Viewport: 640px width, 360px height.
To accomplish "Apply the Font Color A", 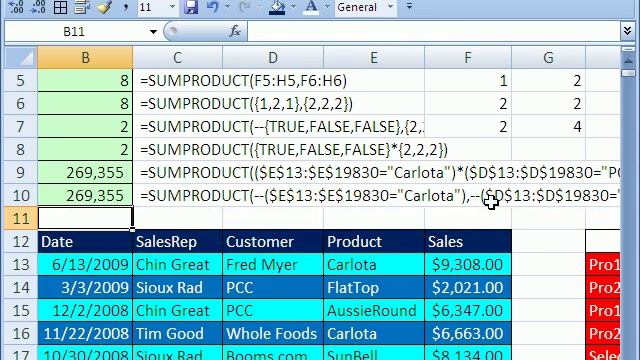I will pyautogui.click(x=311, y=7).
